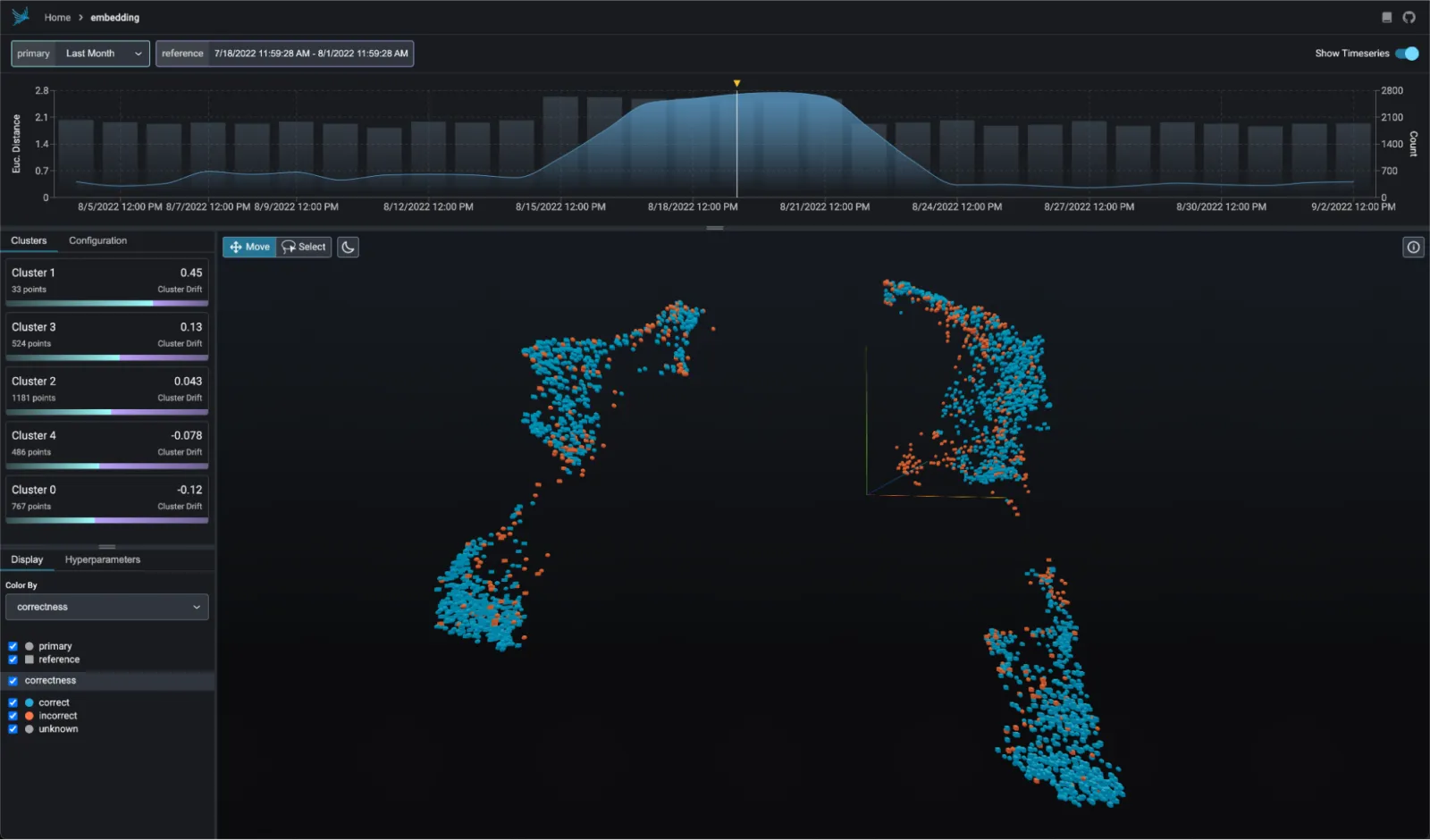This screenshot has width=1430, height=840.
Task: Activate the lasso Select tool
Action: (x=303, y=247)
